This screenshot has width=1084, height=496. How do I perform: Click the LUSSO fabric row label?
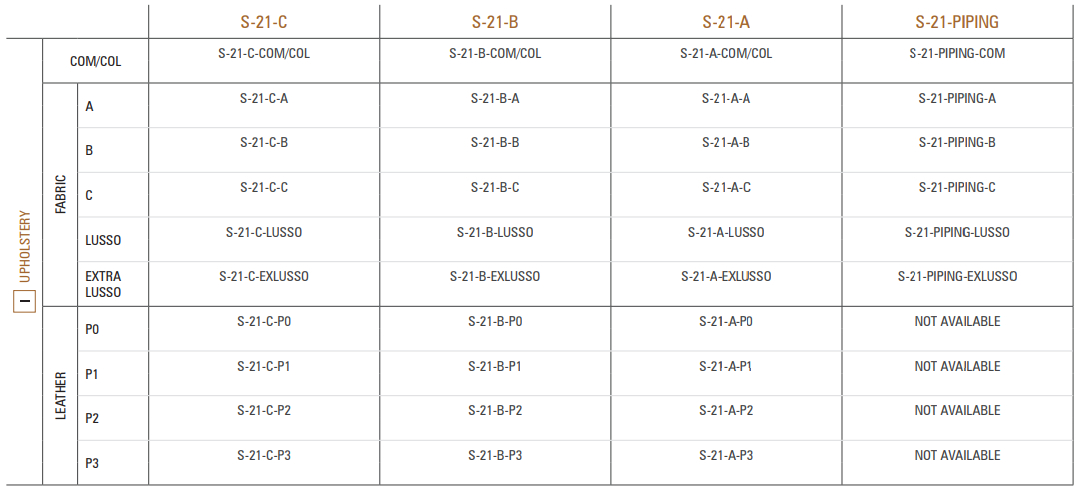pos(103,241)
